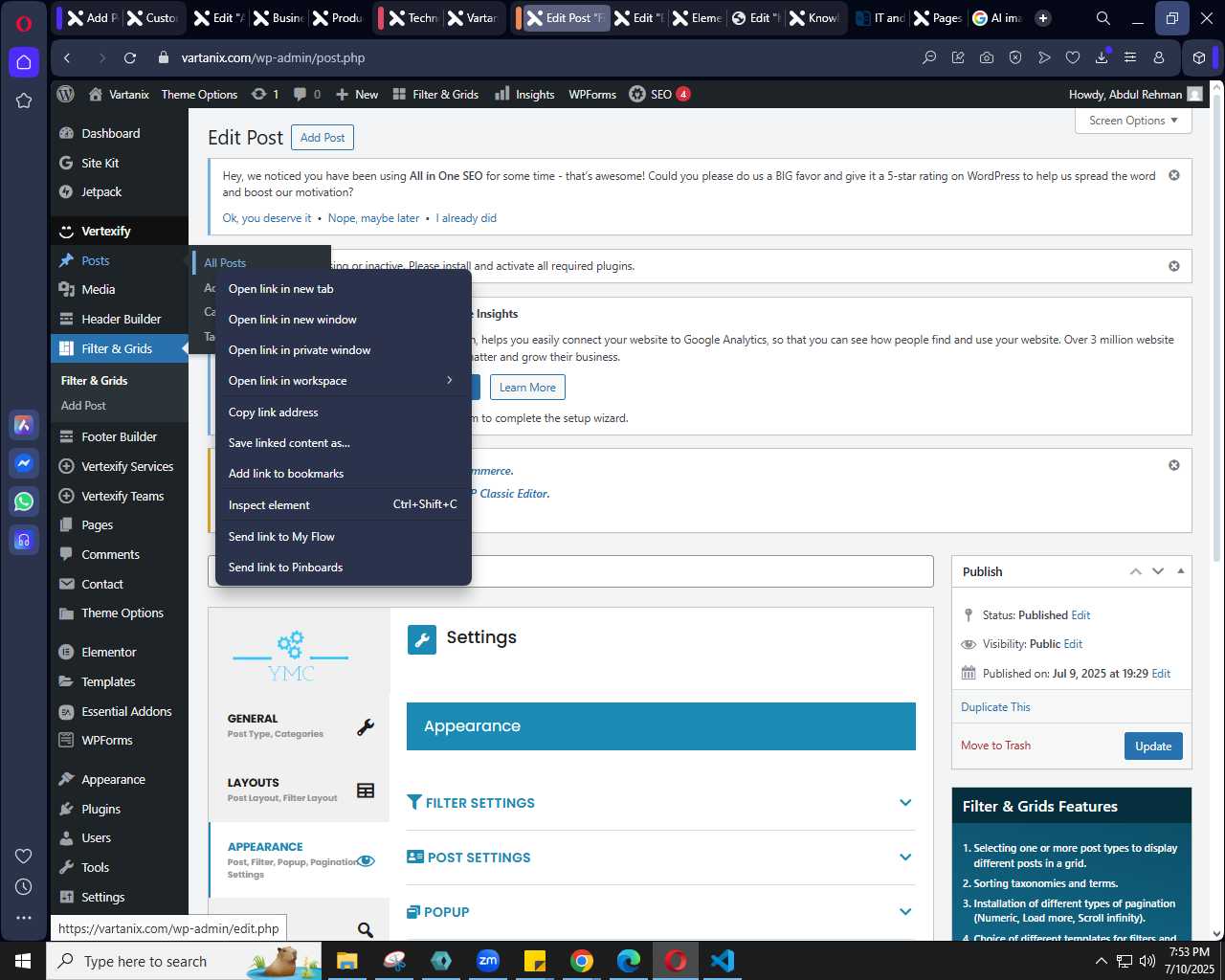
Task: Open Zoom from taskbar
Action: click(x=488, y=961)
